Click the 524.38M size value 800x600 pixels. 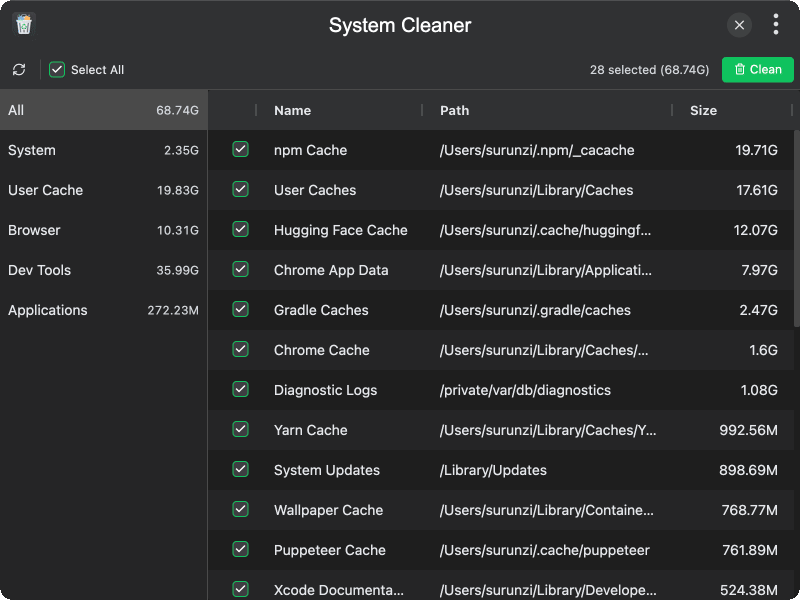[749, 590]
